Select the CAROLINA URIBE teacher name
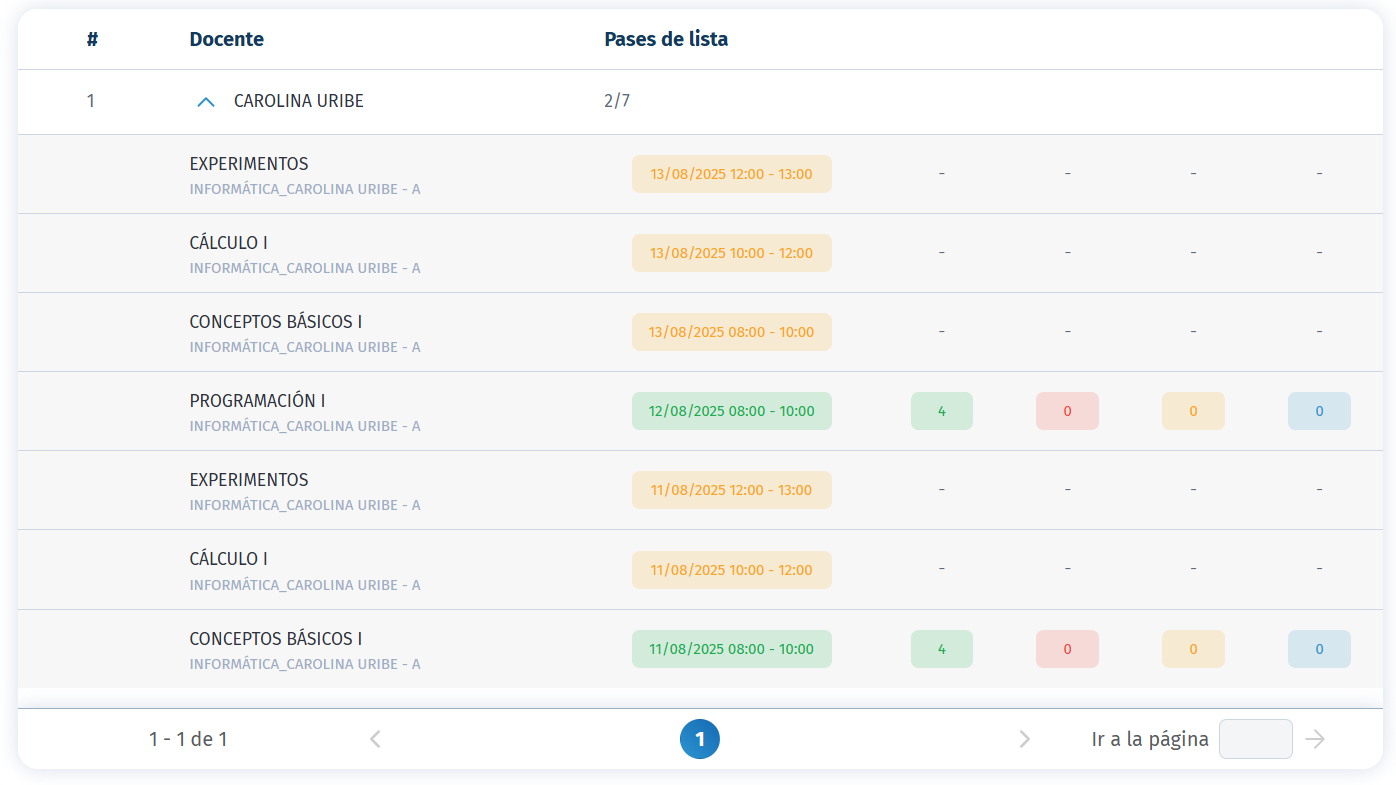 [x=299, y=101]
